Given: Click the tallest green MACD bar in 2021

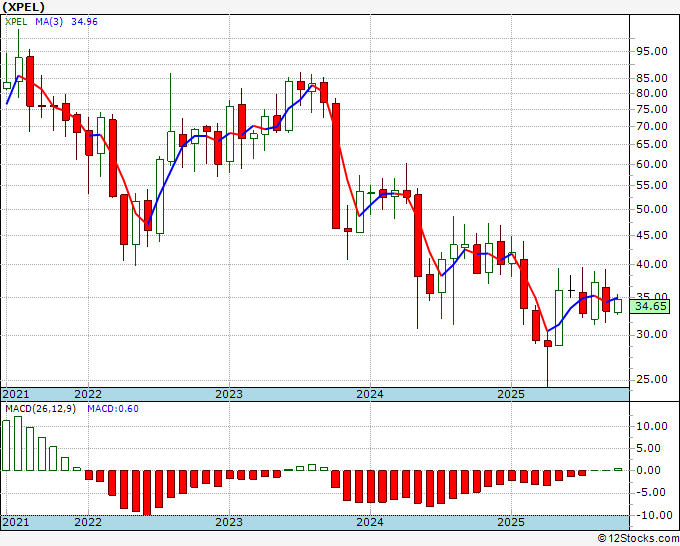Looking at the screenshot, I should tap(18, 443).
